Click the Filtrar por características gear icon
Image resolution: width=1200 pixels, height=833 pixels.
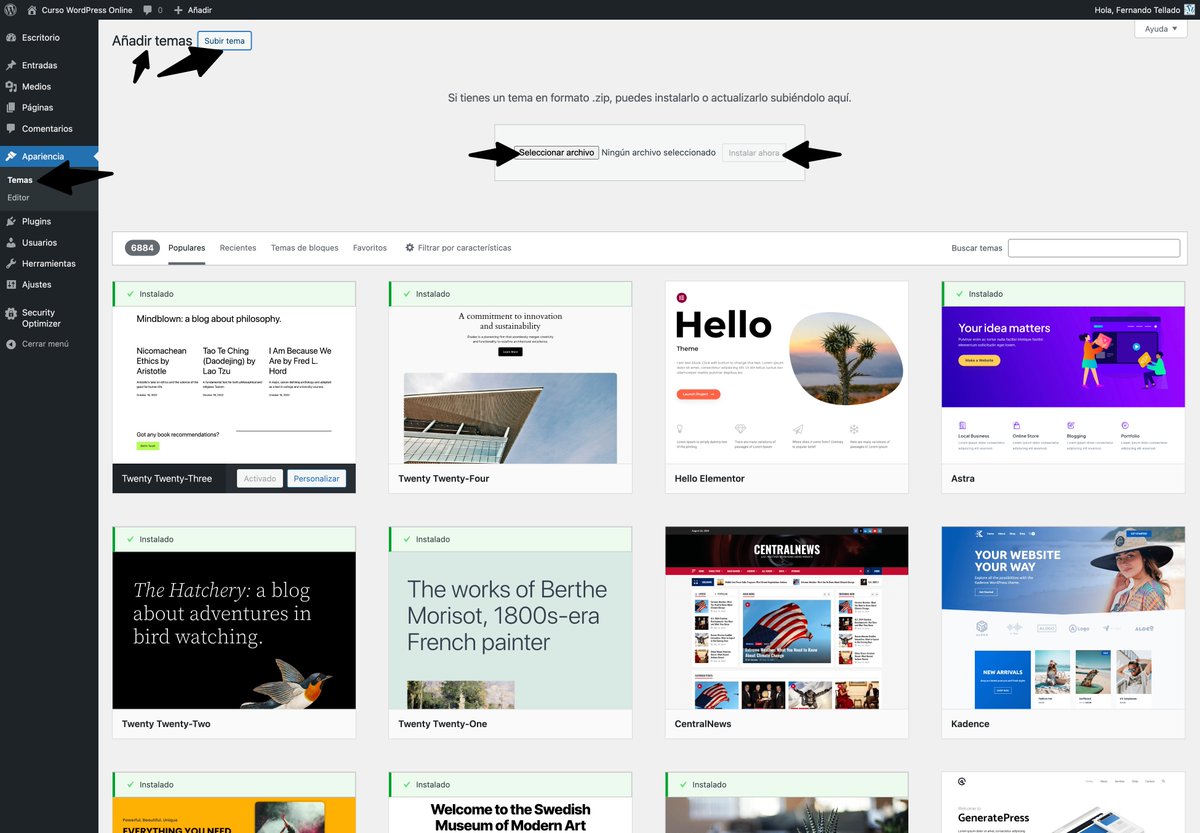click(x=409, y=247)
